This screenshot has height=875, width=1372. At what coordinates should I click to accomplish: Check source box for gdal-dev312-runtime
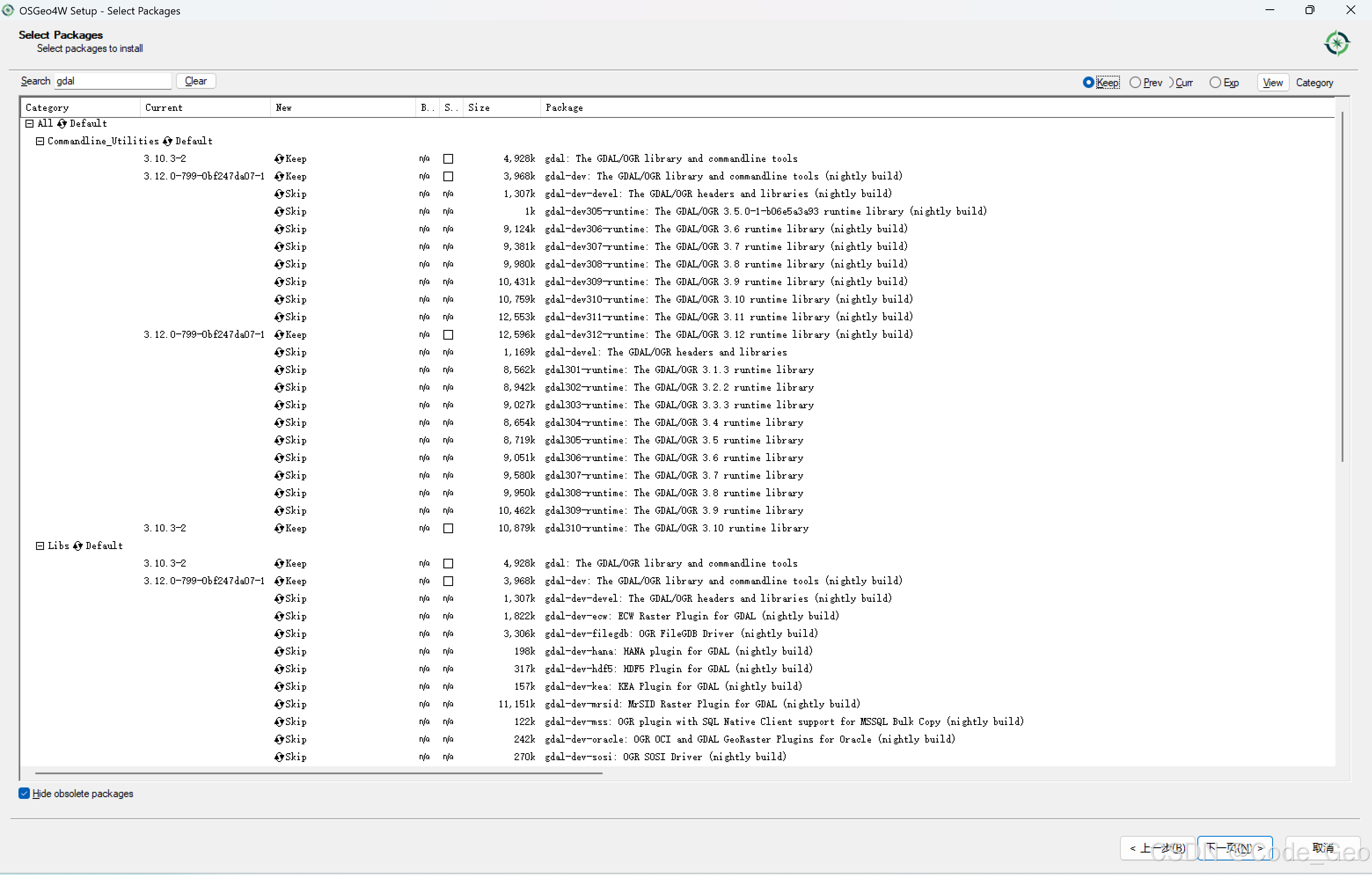click(448, 335)
